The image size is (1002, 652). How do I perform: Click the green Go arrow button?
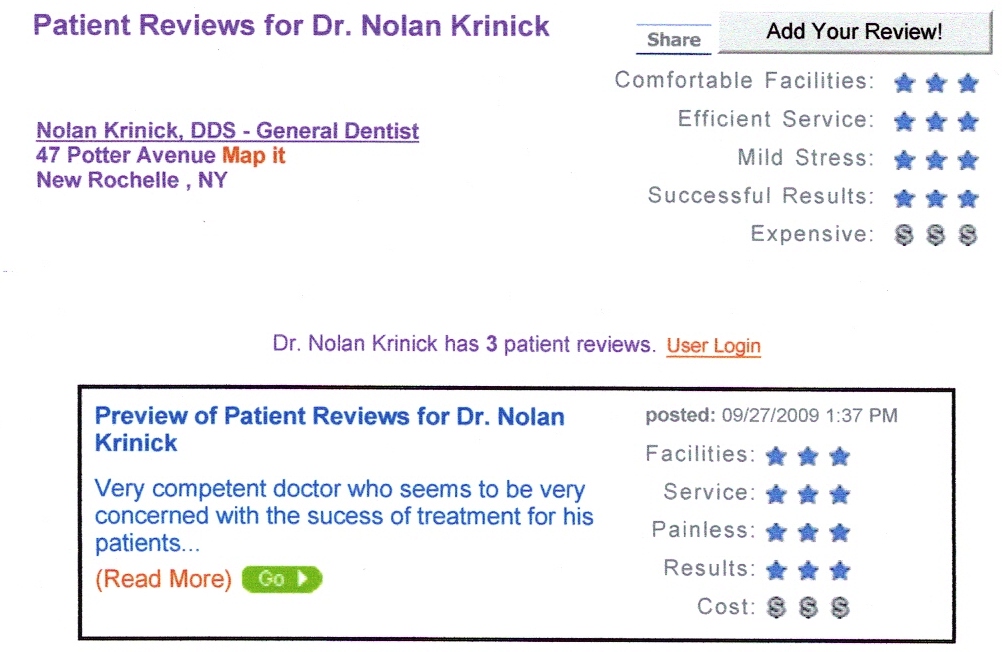282,579
